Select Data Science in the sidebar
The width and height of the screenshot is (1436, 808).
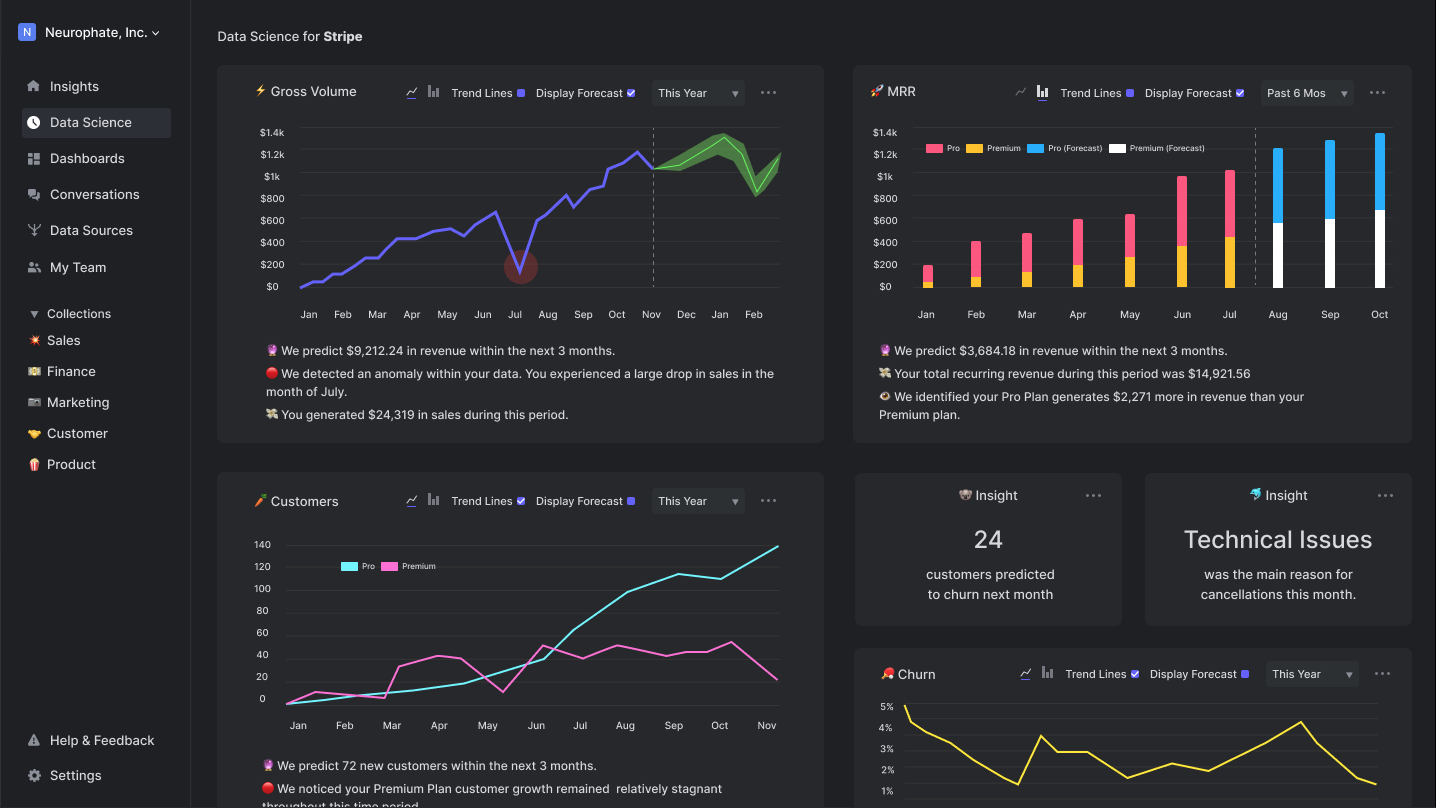[96, 122]
